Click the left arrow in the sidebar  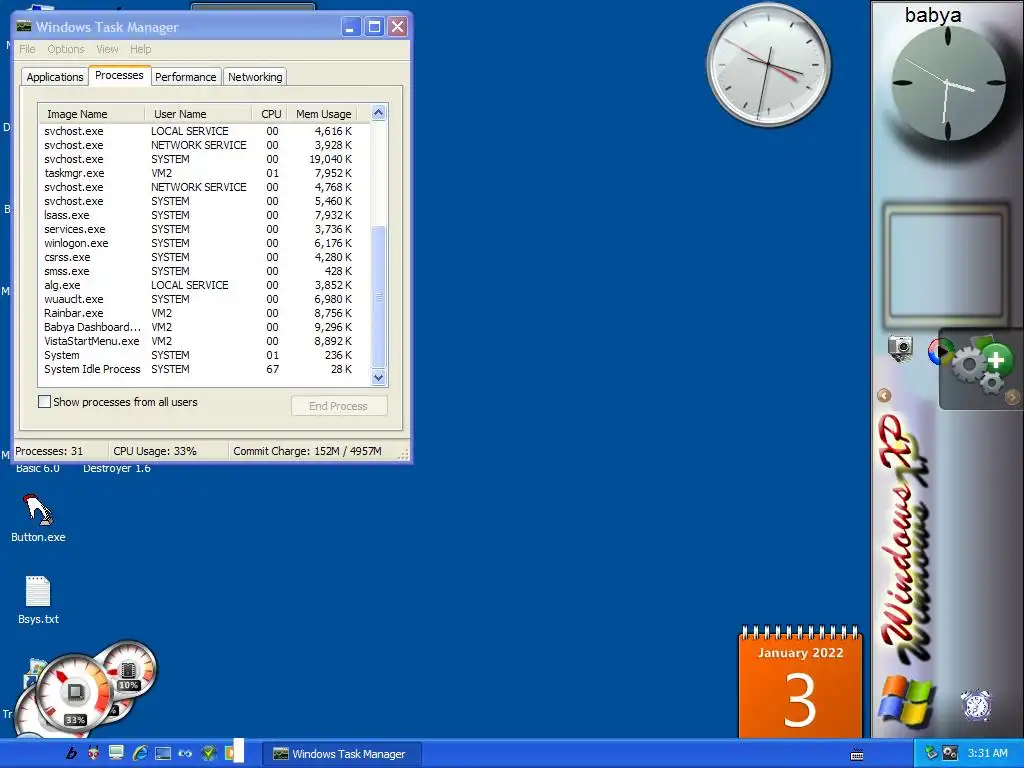884,395
